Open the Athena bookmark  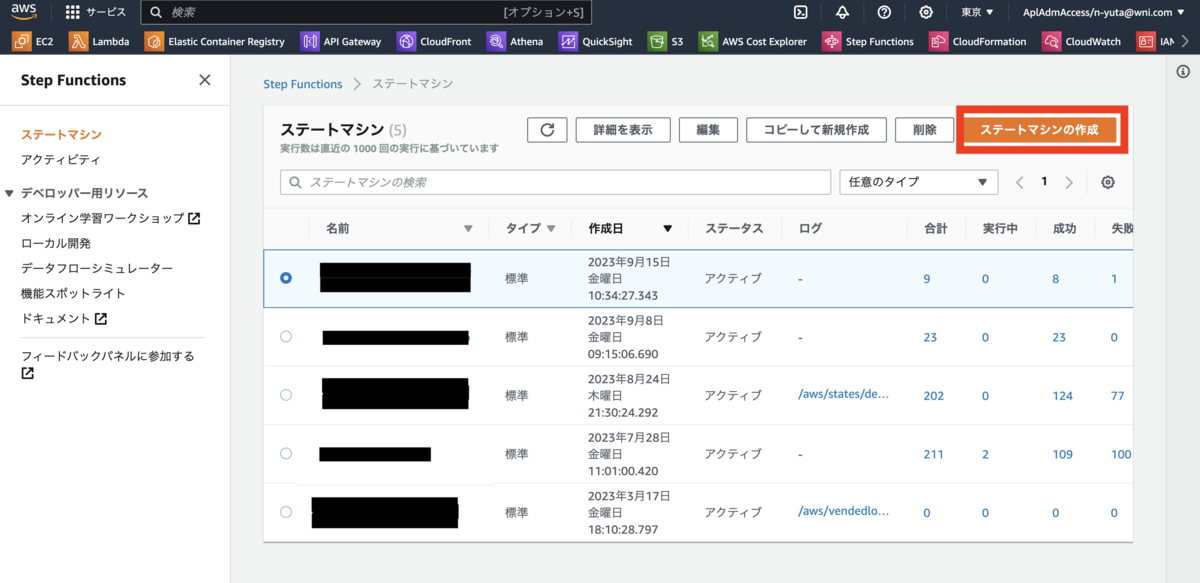[x=515, y=41]
